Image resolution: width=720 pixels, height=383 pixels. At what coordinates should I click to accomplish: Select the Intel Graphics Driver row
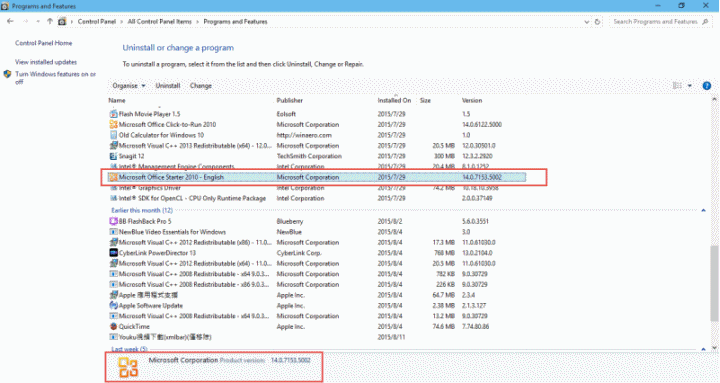[x=316, y=188]
